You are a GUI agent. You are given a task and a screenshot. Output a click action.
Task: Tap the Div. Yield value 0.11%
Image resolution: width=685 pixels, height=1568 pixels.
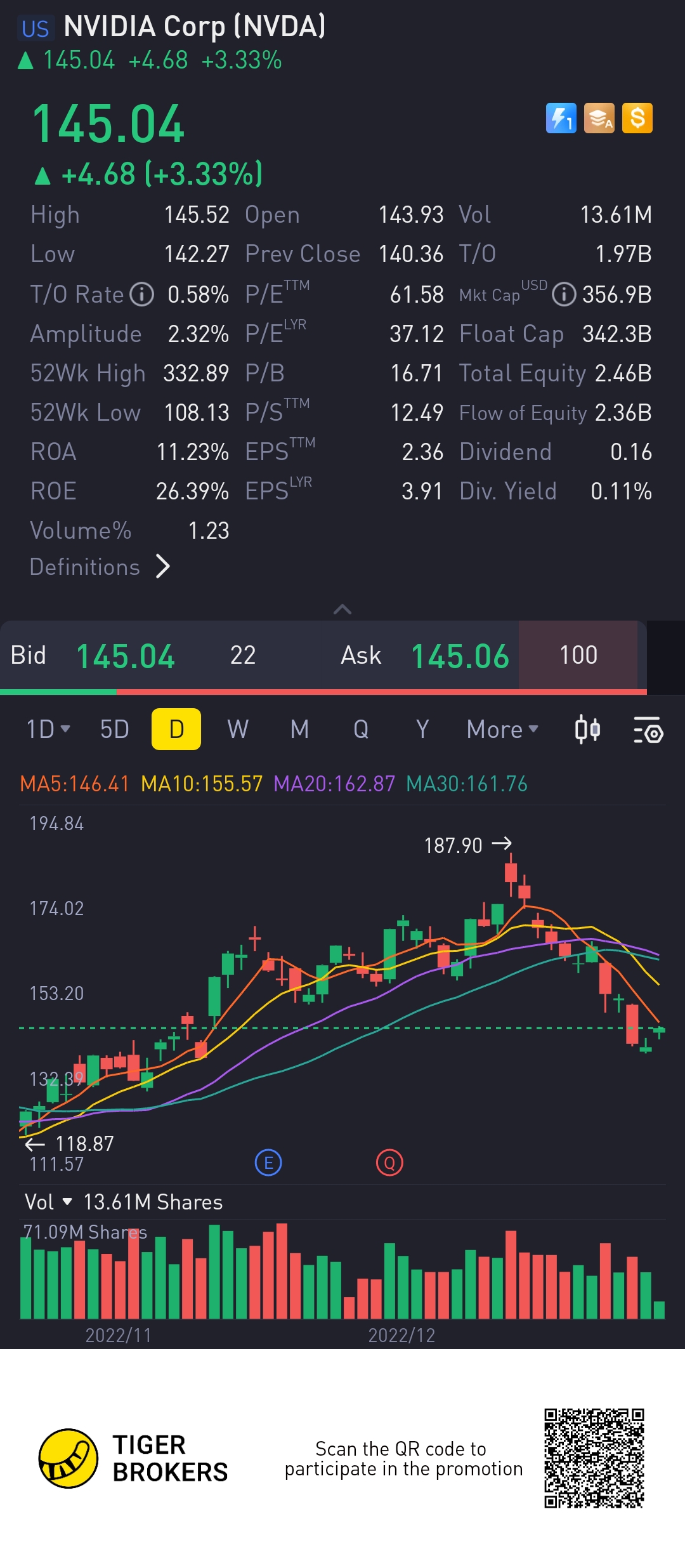(622, 491)
